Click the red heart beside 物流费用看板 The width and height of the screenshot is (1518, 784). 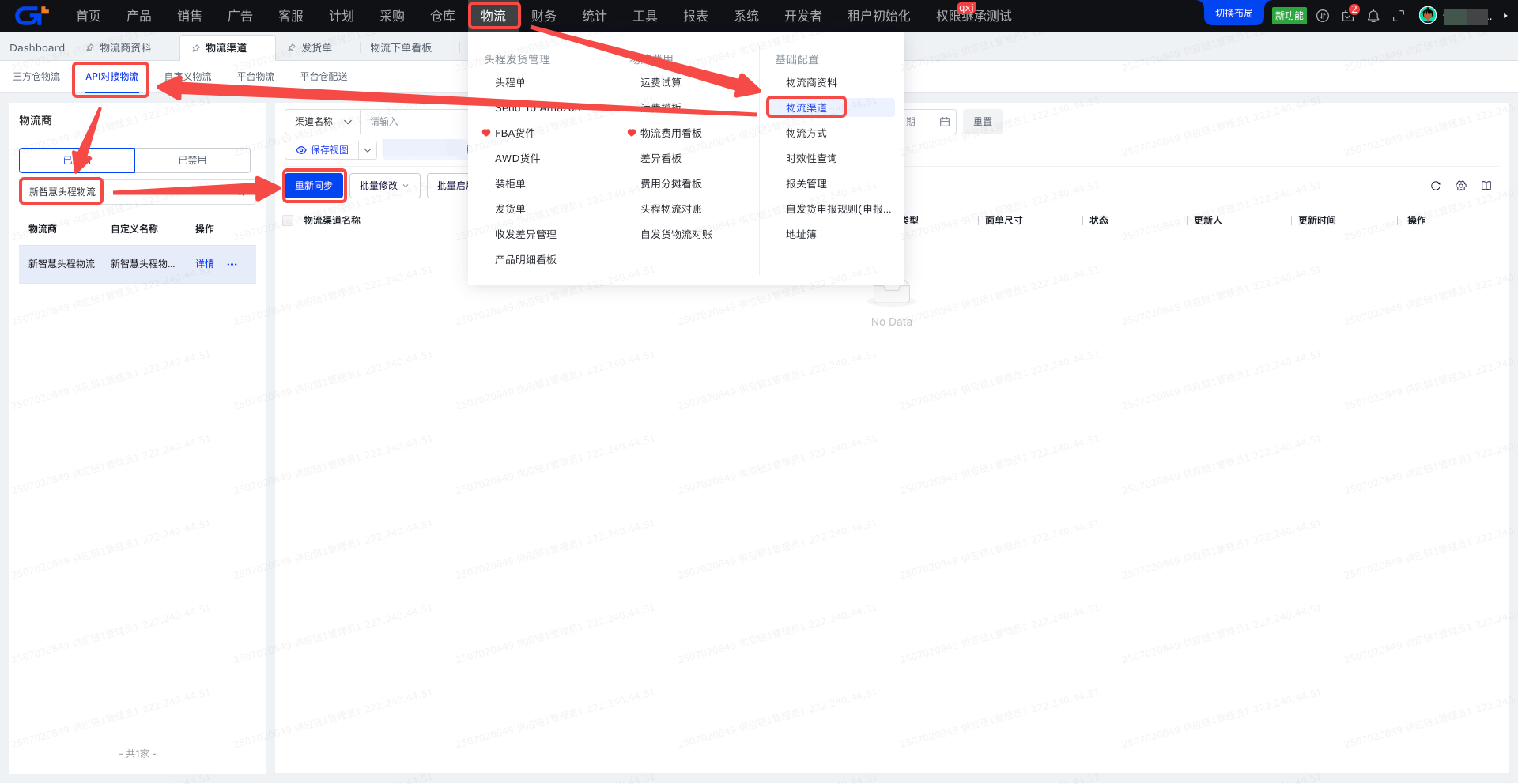pos(632,133)
